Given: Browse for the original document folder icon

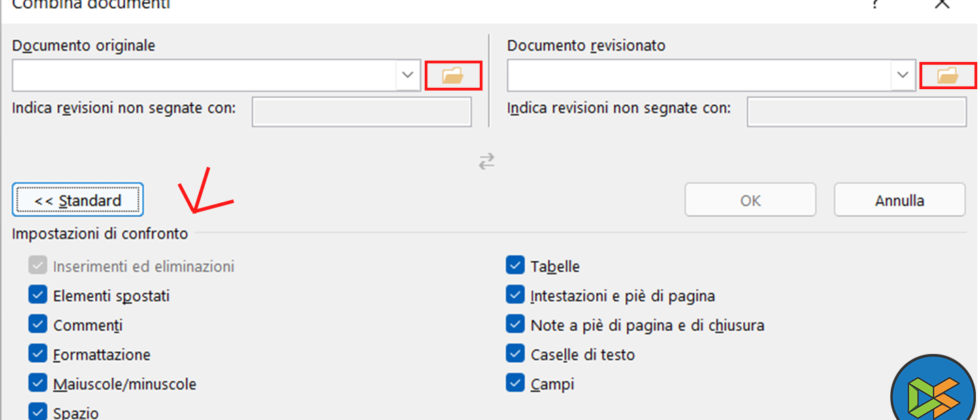Looking at the screenshot, I should 453,75.
